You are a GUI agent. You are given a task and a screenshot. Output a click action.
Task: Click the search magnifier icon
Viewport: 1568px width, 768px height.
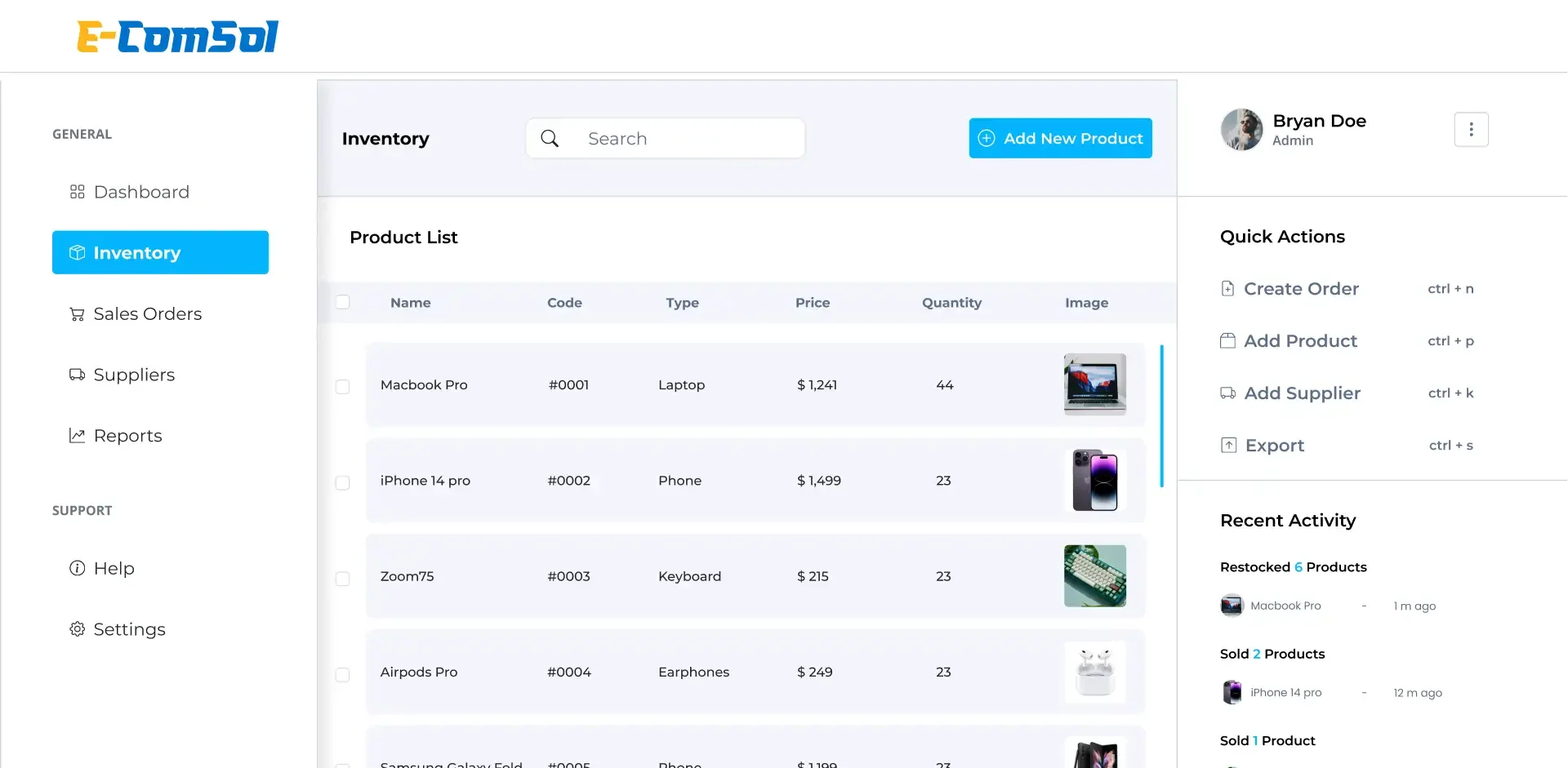[550, 139]
